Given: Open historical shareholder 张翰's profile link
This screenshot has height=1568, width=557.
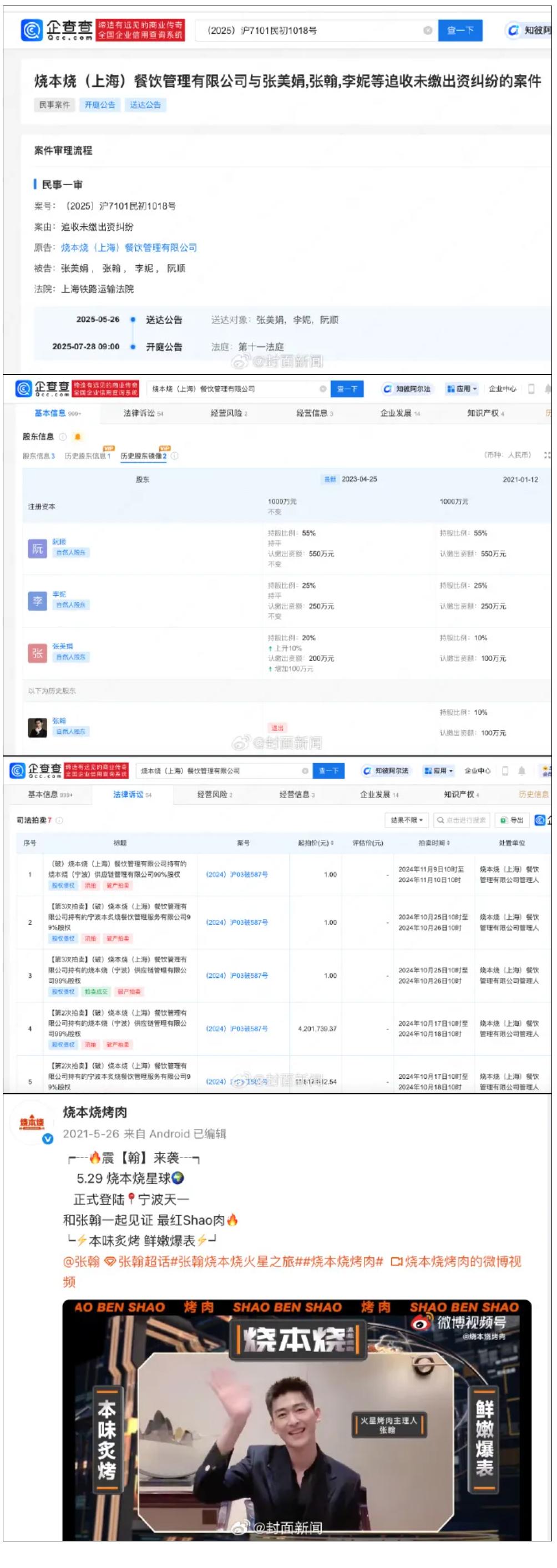Looking at the screenshot, I should [59, 720].
